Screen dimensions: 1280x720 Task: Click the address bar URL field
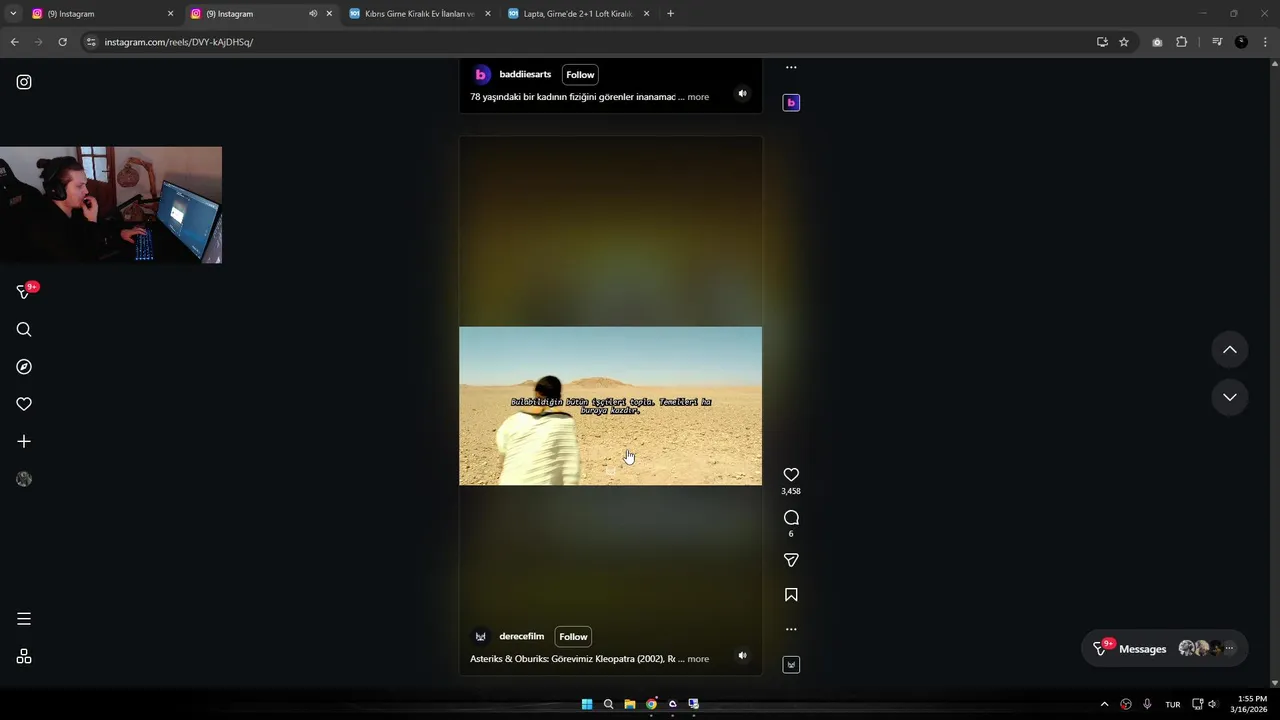(590, 42)
